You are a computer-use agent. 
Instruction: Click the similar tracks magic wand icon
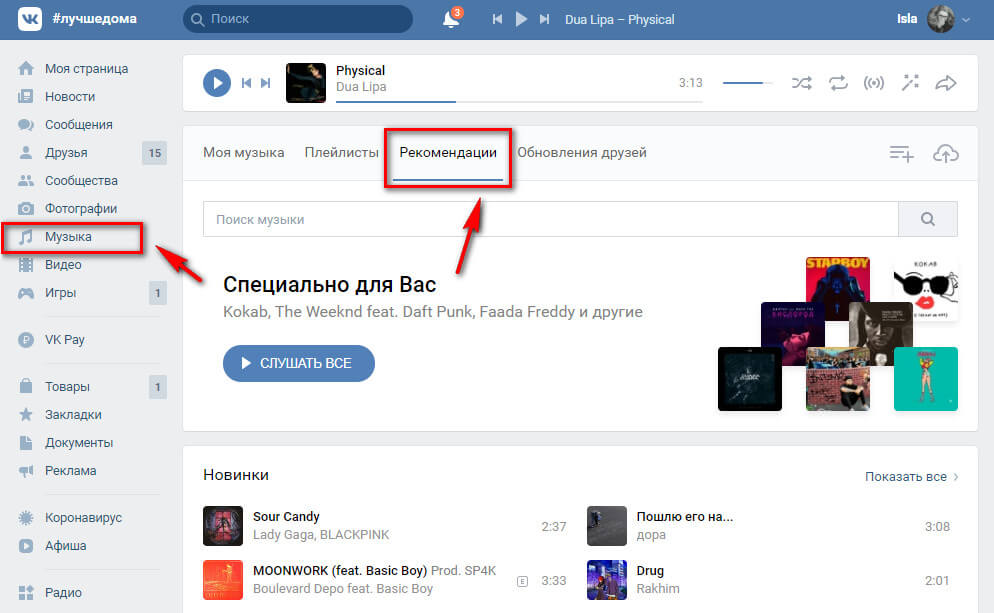(x=910, y=83)
